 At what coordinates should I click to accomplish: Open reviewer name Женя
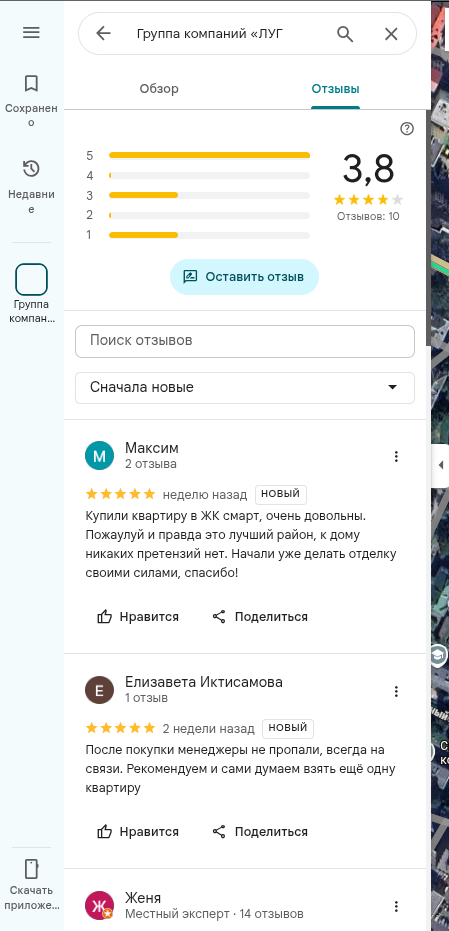[x=143, y=897]
